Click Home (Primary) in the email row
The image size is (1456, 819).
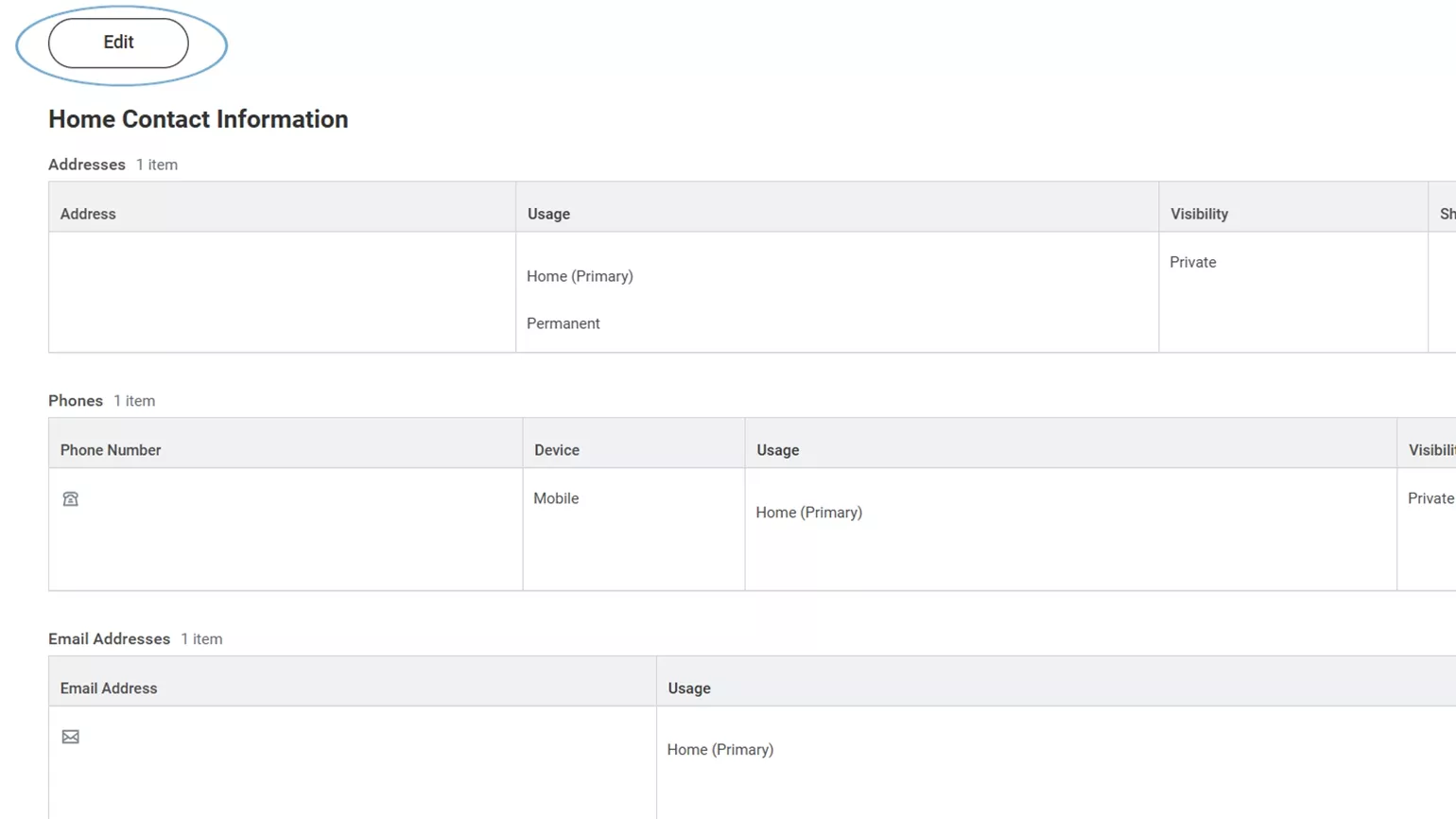[720, 750]
